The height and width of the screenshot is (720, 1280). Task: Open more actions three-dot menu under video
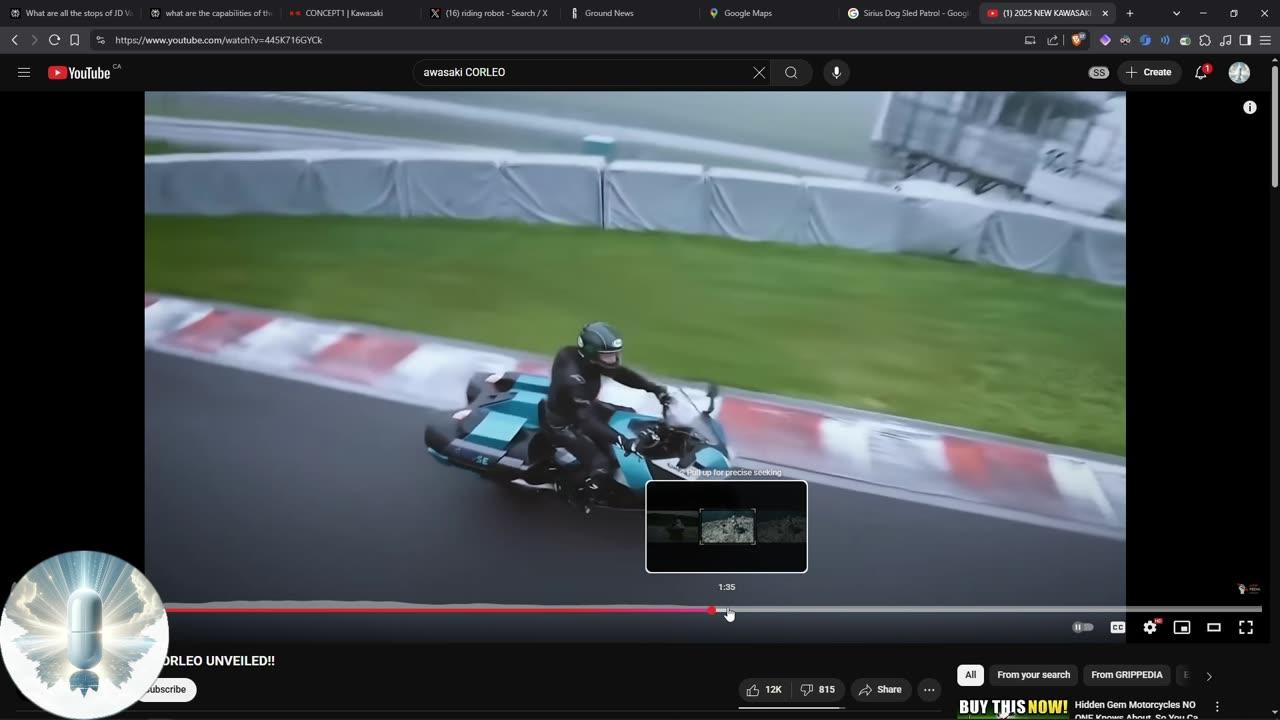click(929, 690)
